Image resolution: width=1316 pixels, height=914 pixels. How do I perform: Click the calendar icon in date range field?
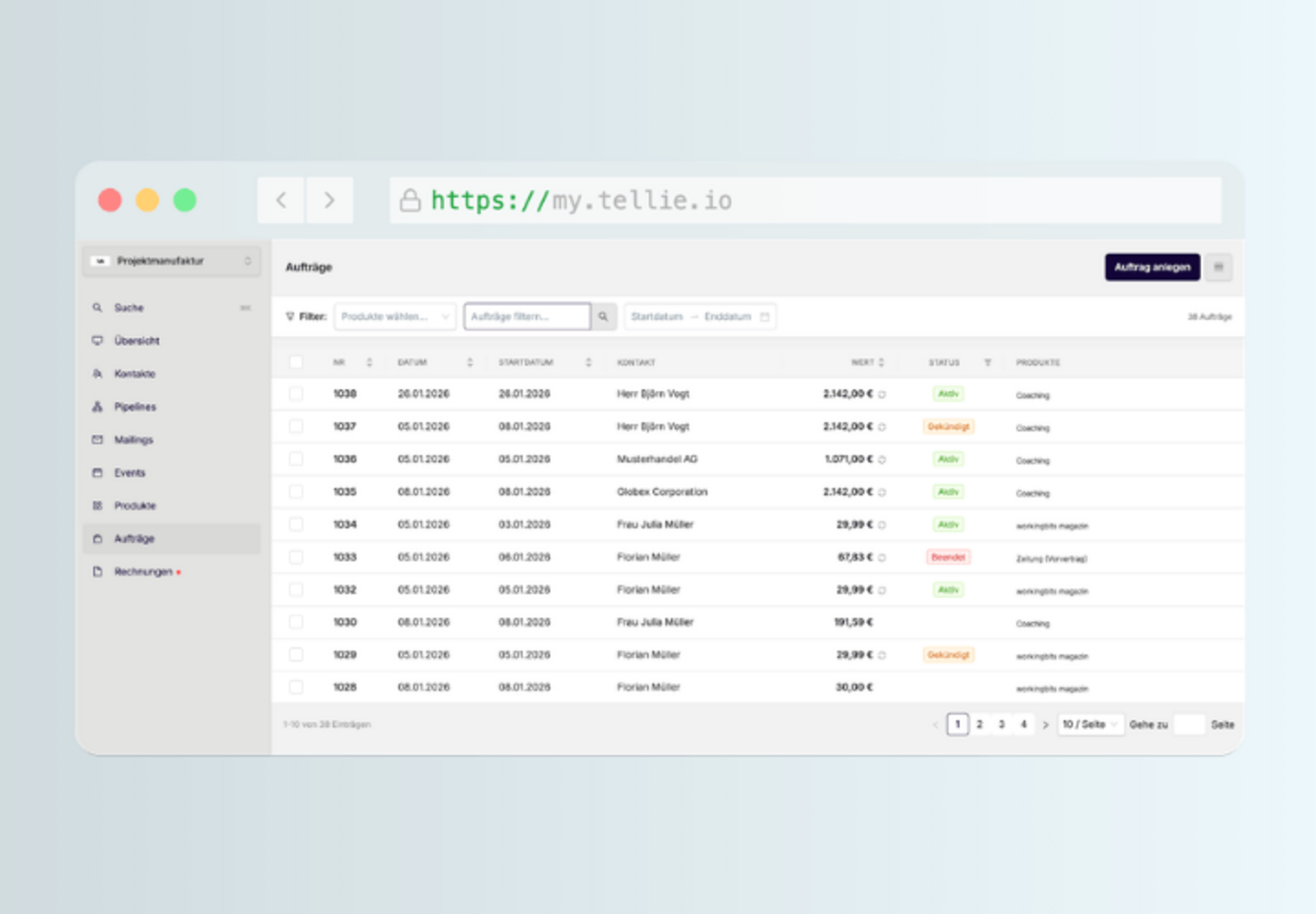tap(765, 317)
